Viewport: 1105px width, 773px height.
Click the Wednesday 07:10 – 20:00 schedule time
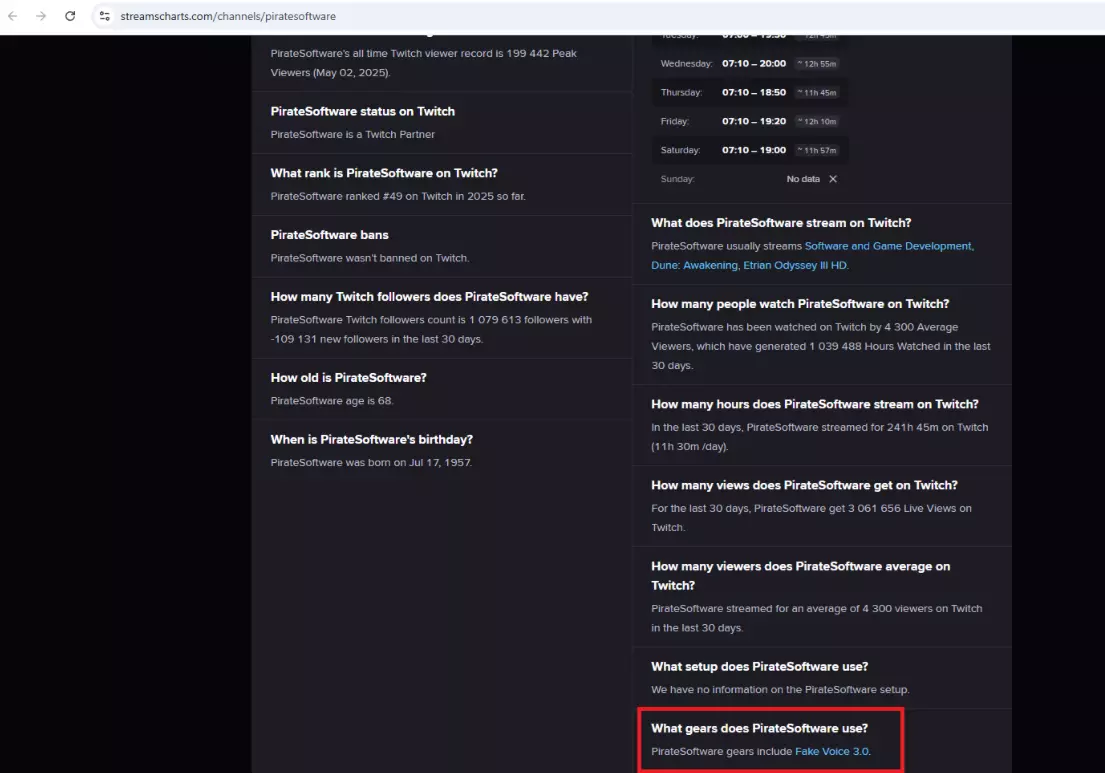[x=753, y=63]
